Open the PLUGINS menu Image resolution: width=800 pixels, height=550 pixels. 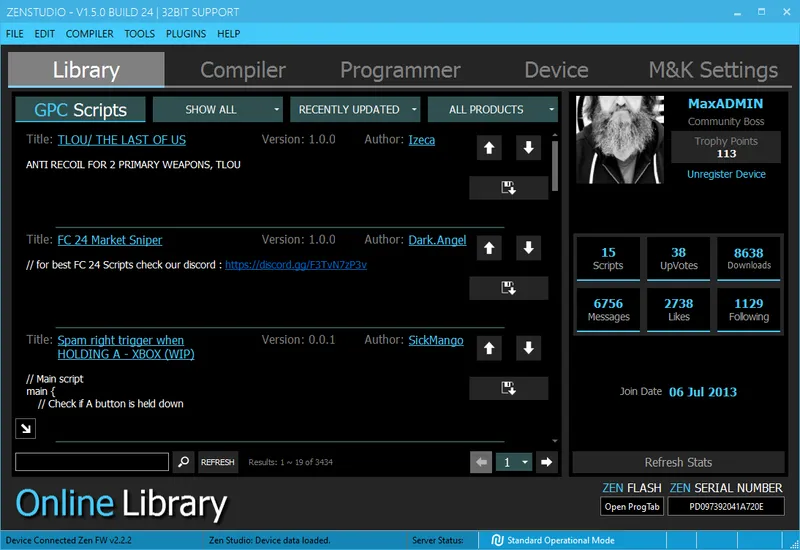point(186,33)
